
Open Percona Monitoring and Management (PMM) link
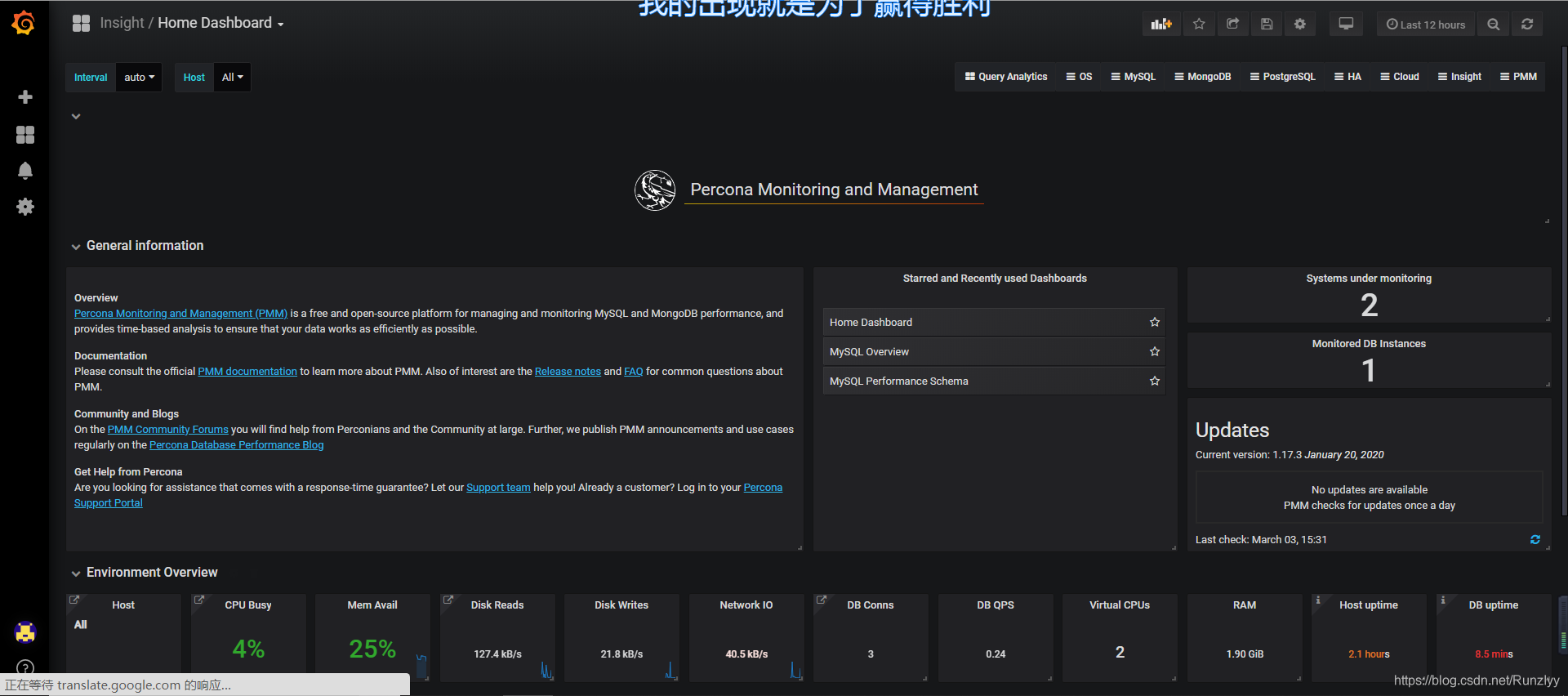click(x=180, y=314)
